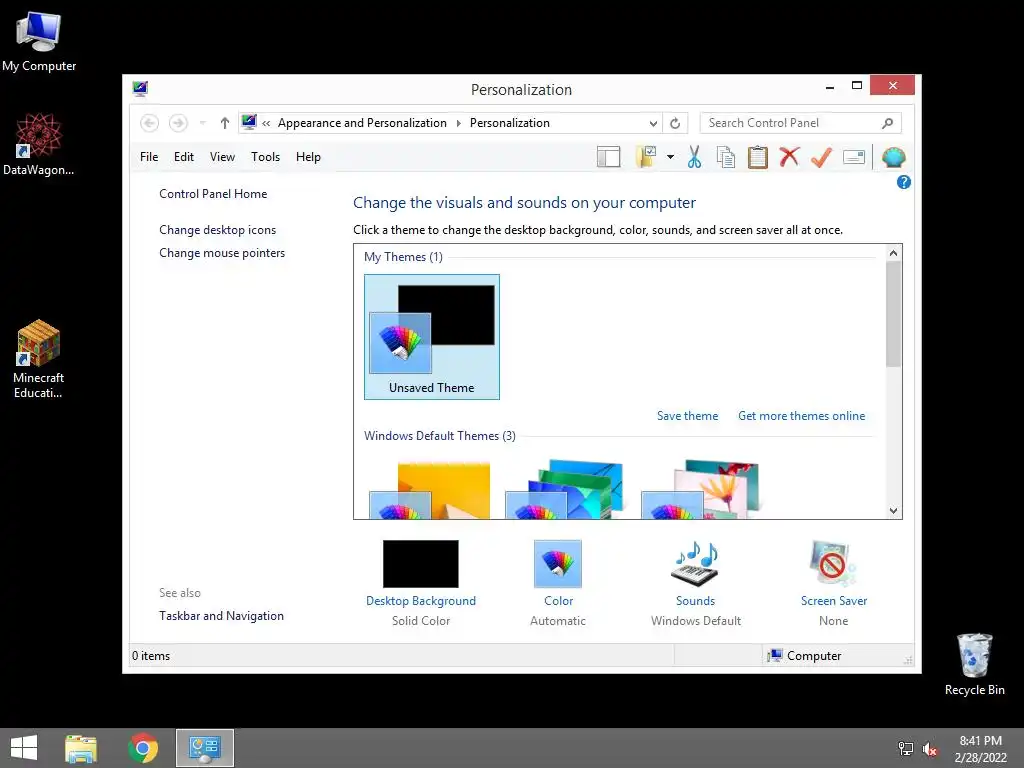The height and width of the screenshot is (768, 1024).
Task: Click the chevron after Appearance and Personalization
Action: click(458, 123)
